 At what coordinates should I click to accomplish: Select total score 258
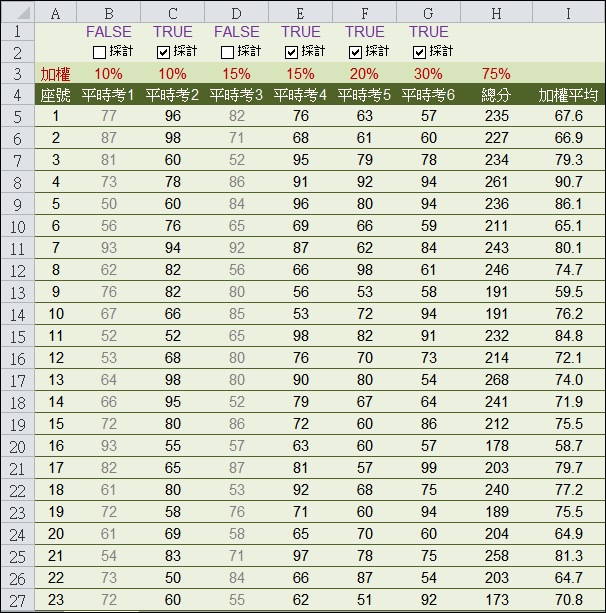pos(497,556)
